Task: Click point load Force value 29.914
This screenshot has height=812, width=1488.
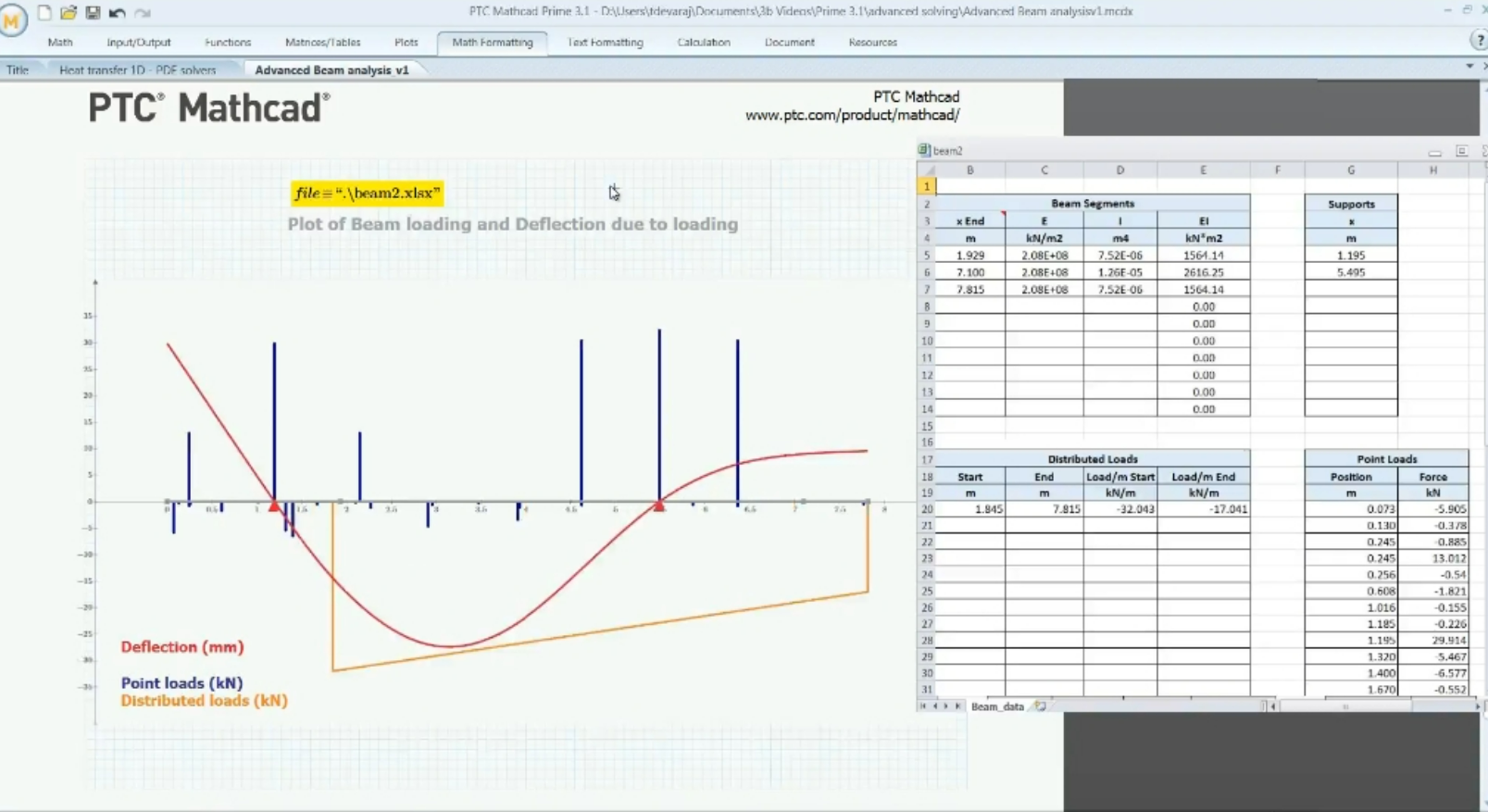Action: coord(1433,641)
